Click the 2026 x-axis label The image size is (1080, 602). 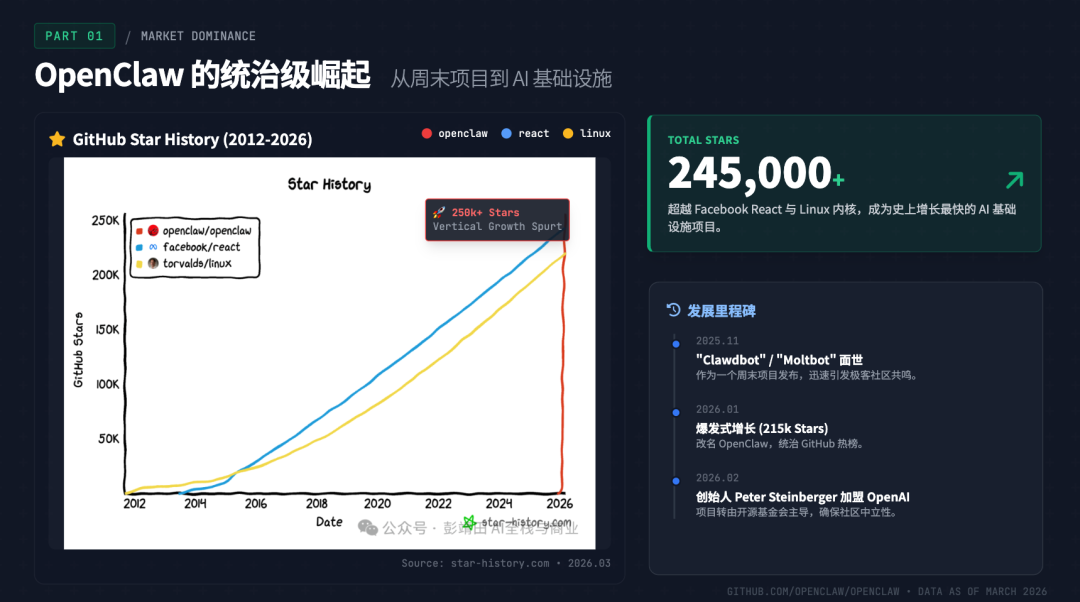click(559, 504)
